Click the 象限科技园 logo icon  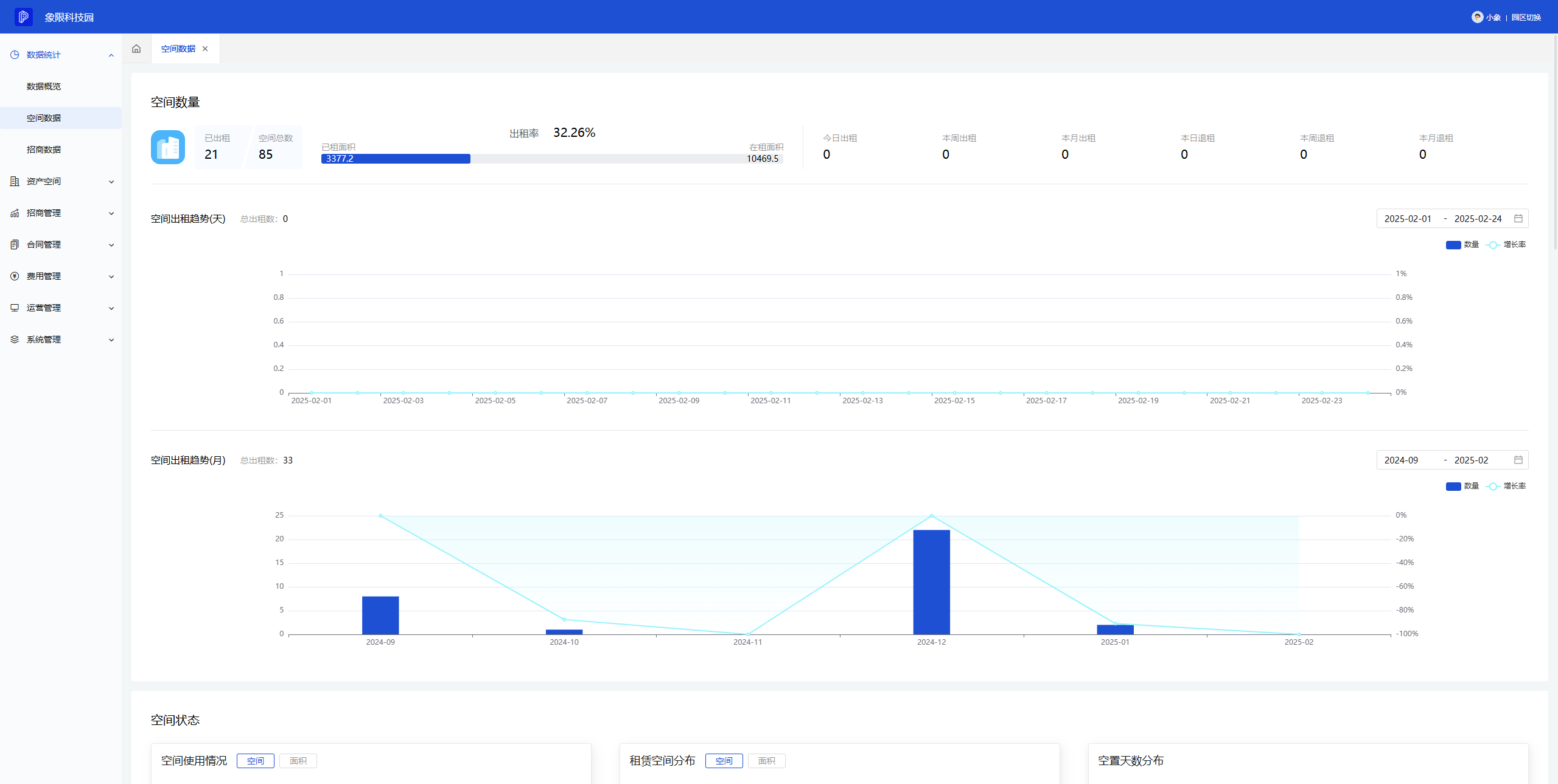24,17
